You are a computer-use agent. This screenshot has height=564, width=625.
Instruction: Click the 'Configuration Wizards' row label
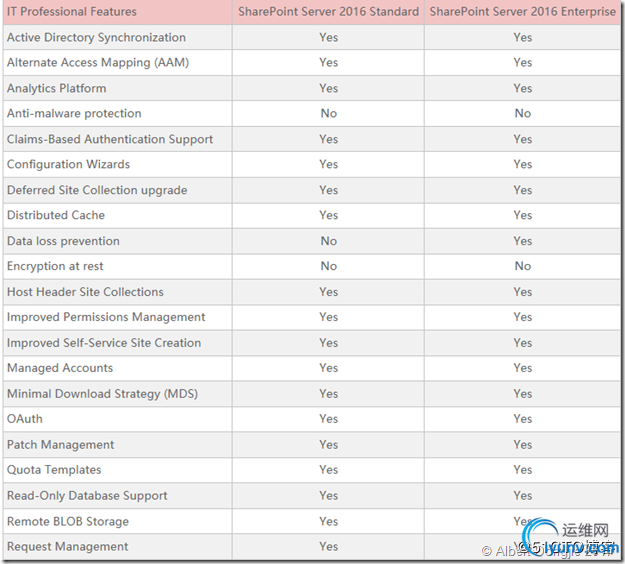tap(69, 164)
